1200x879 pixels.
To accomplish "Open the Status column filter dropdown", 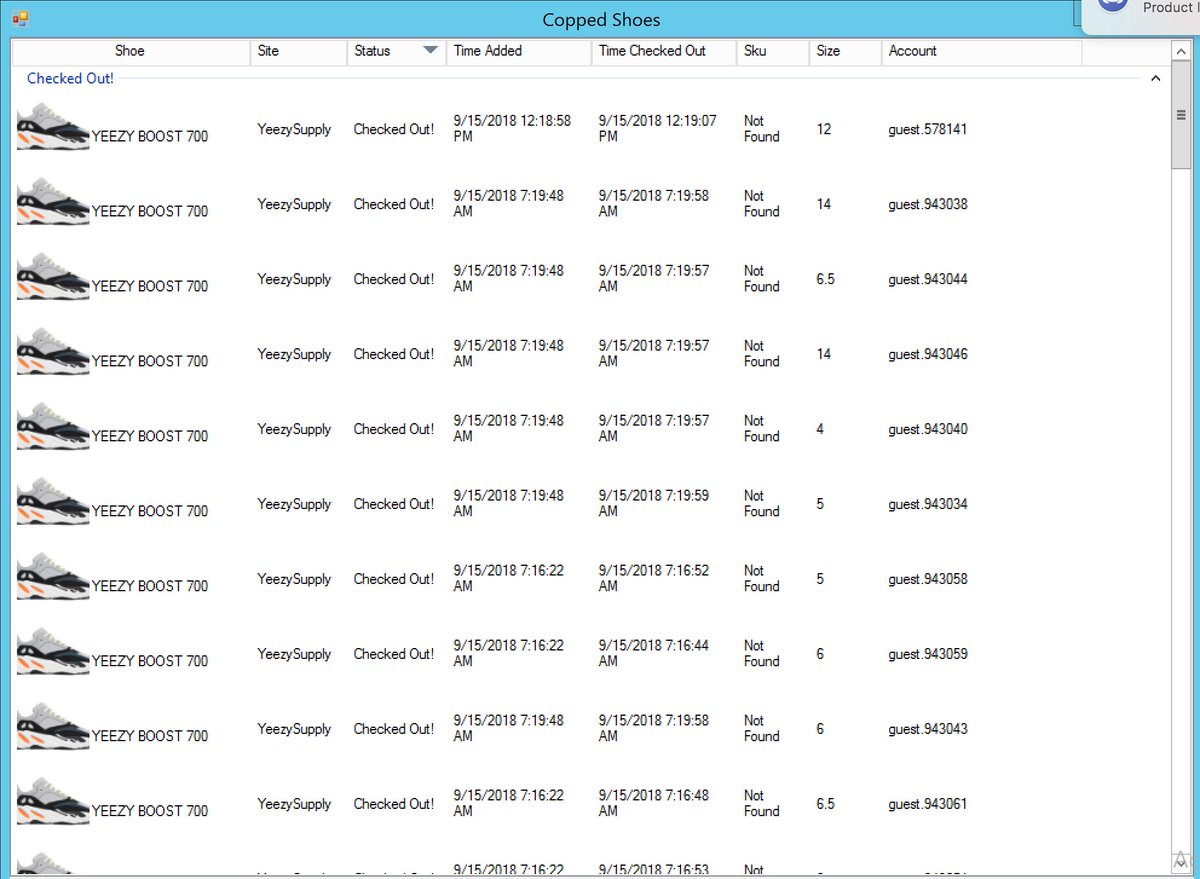I will pyautogui.click(x=432, y=50).
